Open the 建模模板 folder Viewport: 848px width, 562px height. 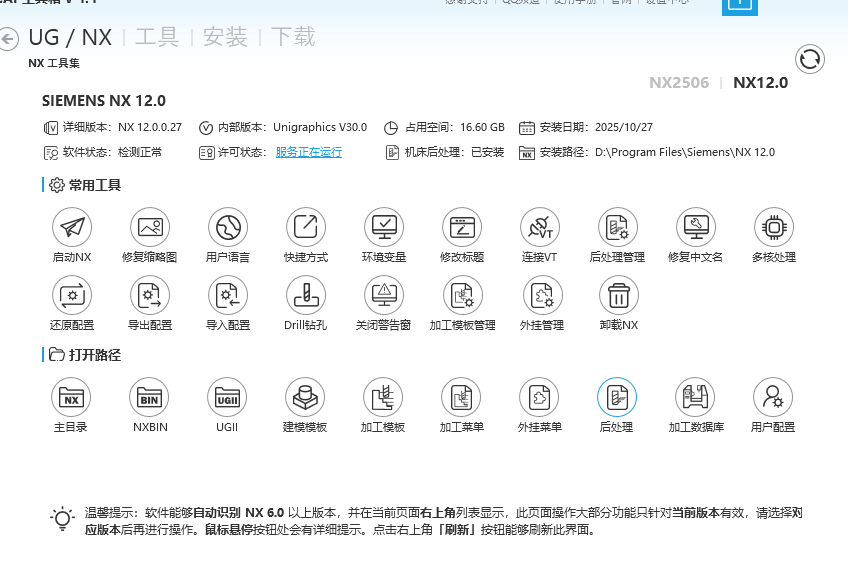point(305,397)
